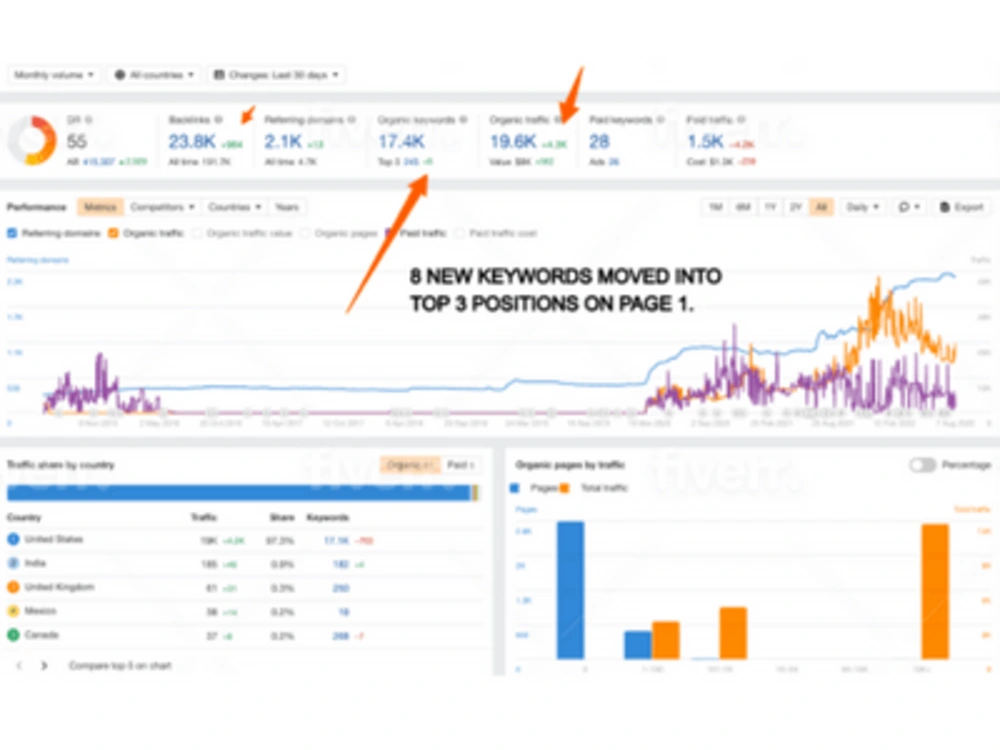Open the 1.5K paid traffic value
1000x750 pixels.
[705, 142]
